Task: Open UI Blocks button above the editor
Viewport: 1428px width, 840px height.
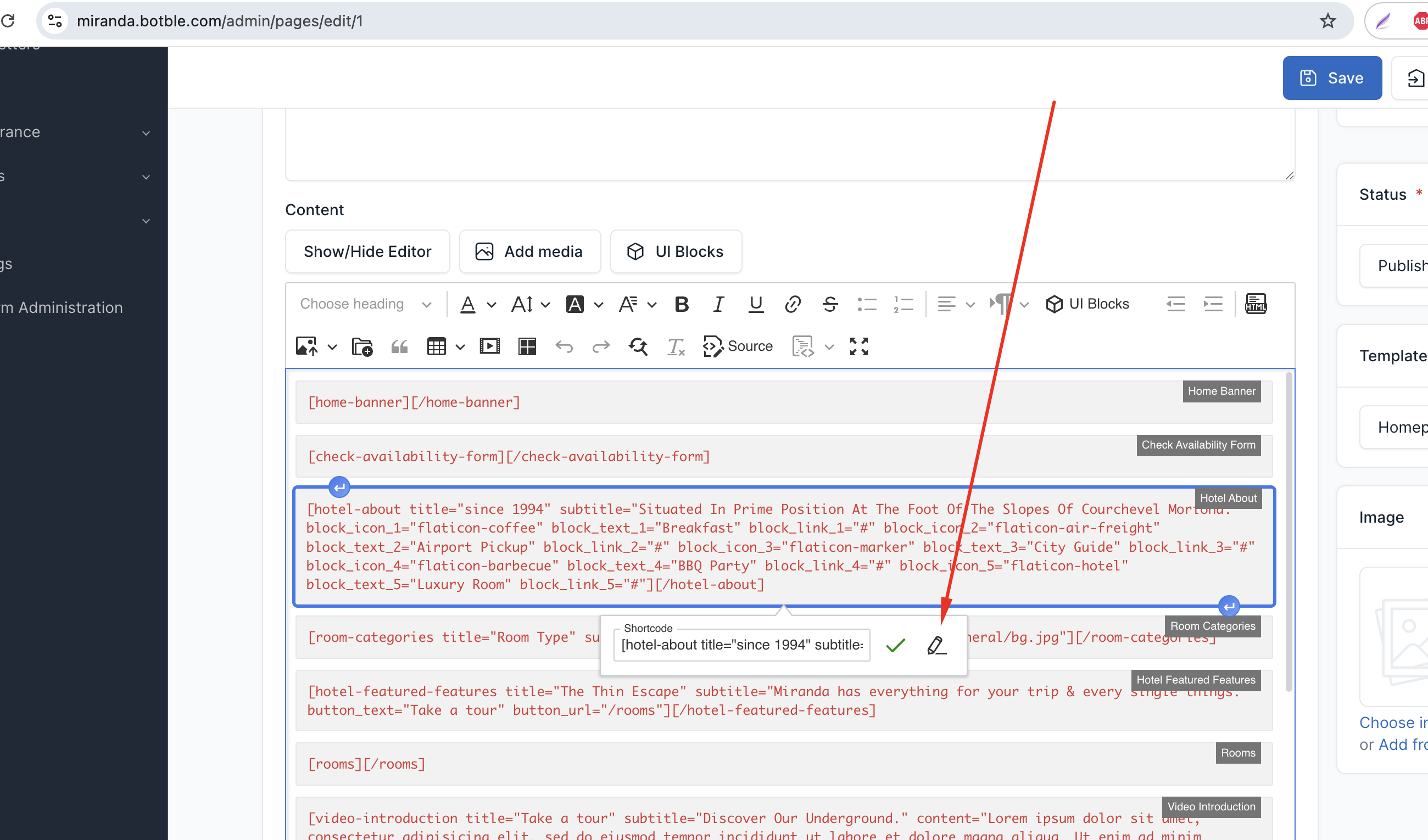Action: click(676, 251)
